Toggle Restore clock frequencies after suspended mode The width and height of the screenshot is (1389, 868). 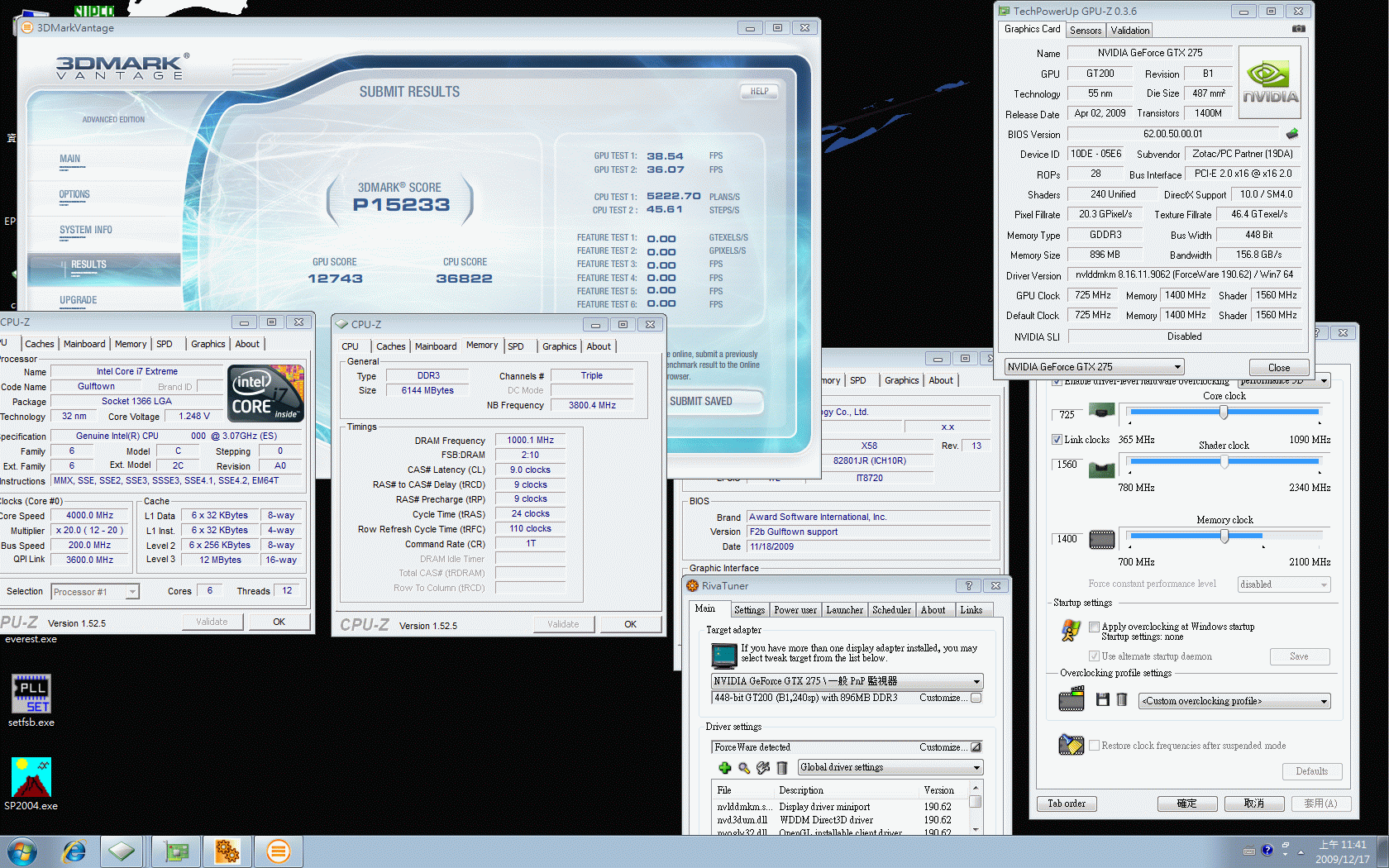click(x=1094, y=746)
